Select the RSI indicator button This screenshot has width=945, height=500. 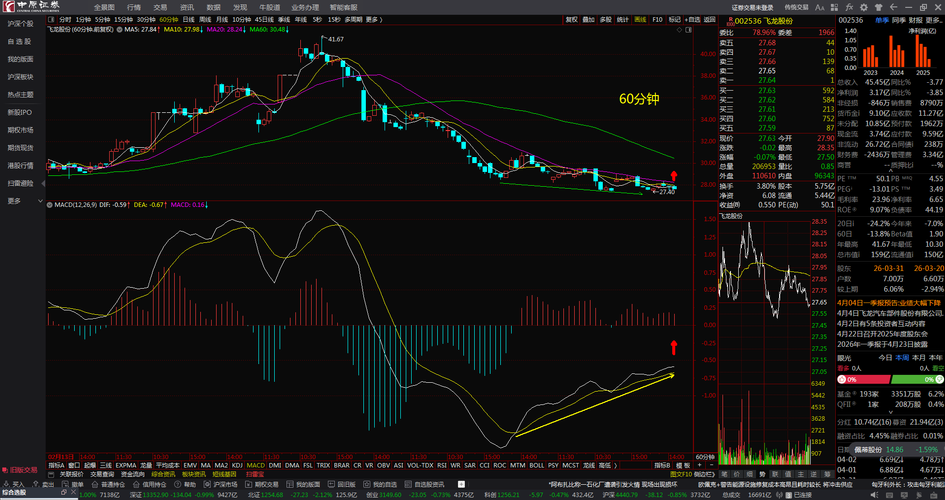click(442, 465)
